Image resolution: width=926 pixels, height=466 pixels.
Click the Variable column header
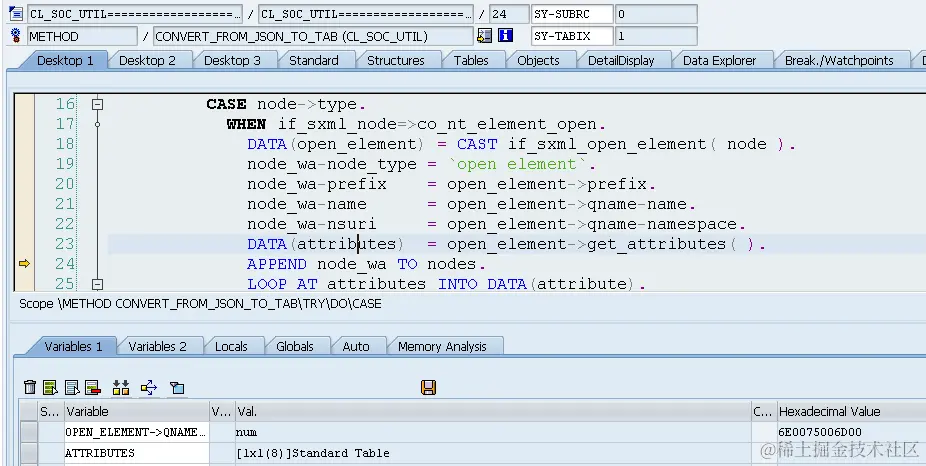tap(136, 411)
